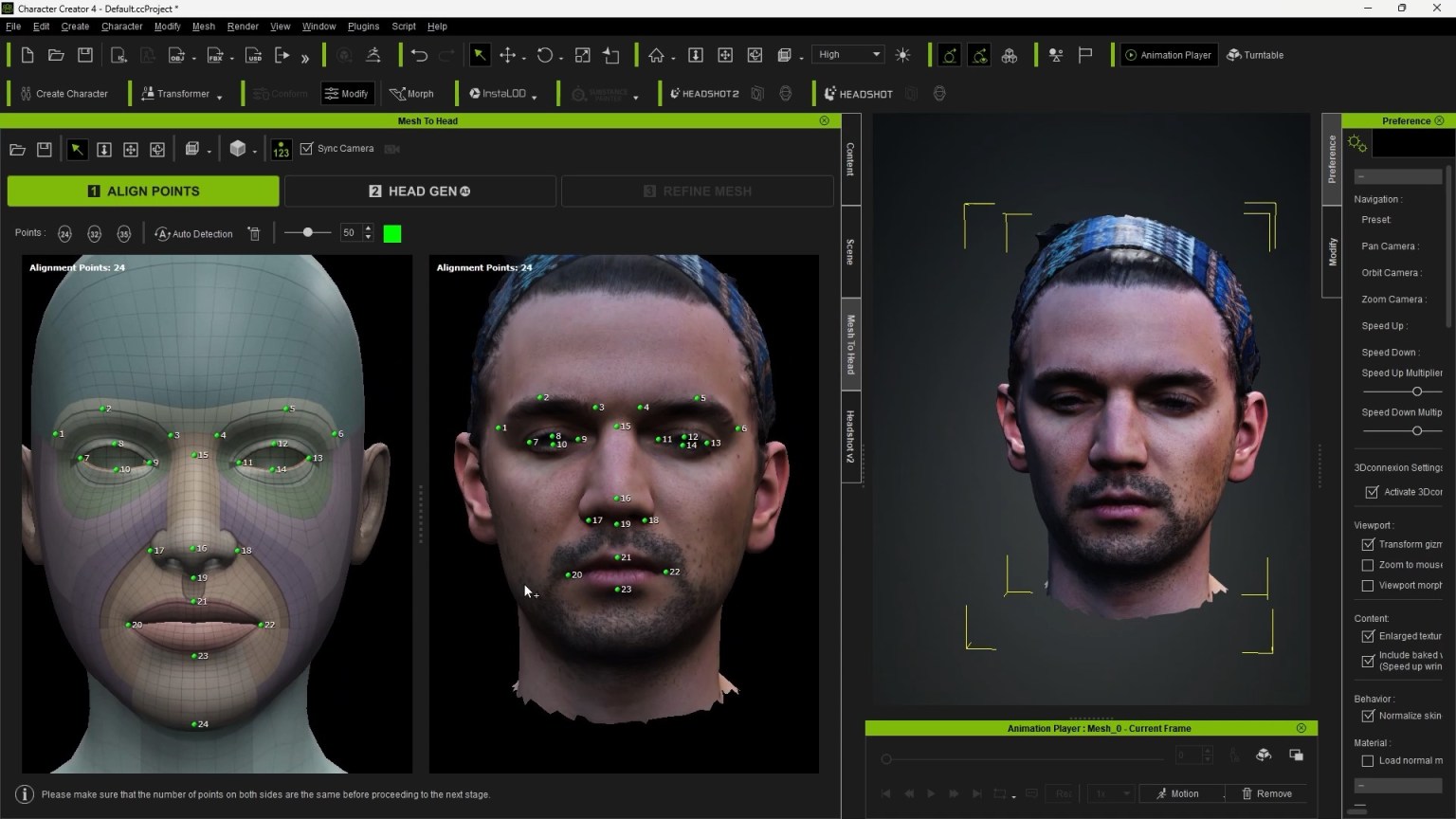This screenshot has width=1456, height=819.
Task: Click the green point color swatch
Action: point(392,233)
